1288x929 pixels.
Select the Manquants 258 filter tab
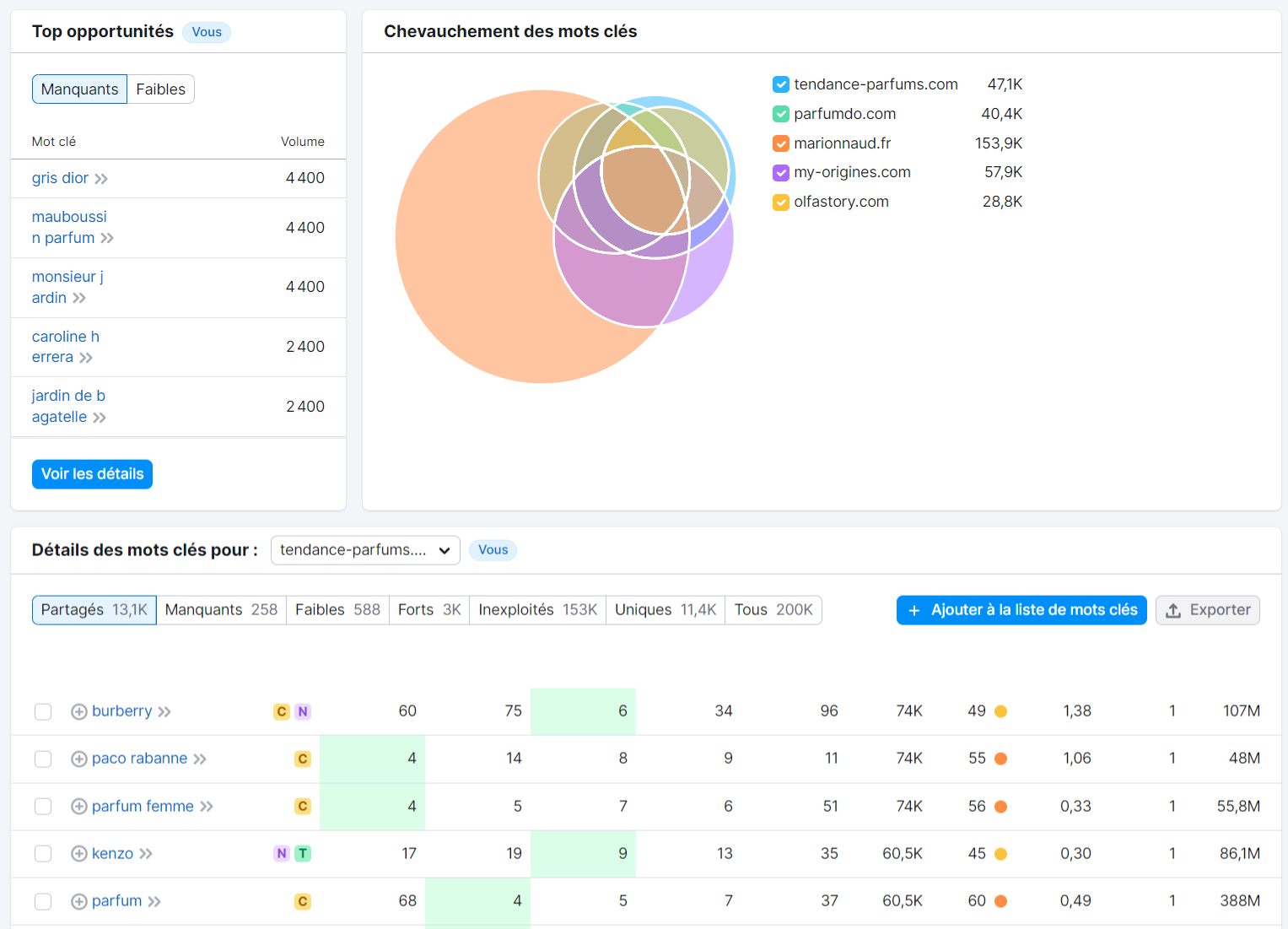click(221, 610)
